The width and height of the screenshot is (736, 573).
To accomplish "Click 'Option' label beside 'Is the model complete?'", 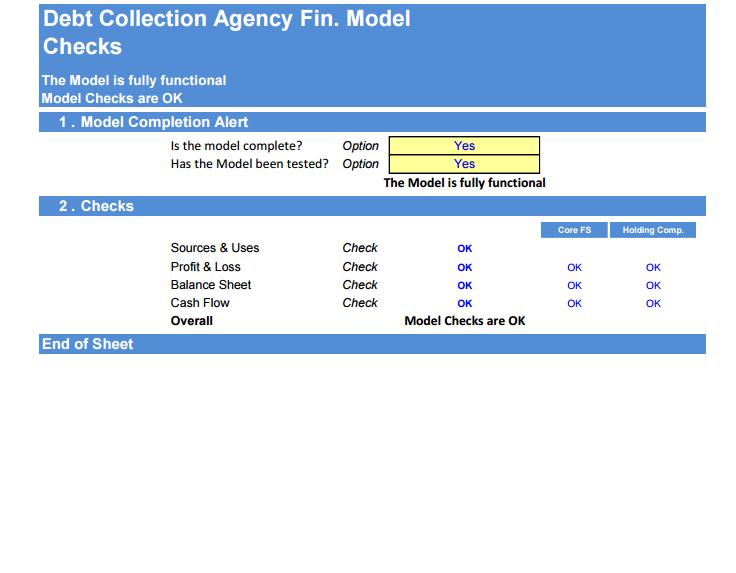I will tap(360, 146).
